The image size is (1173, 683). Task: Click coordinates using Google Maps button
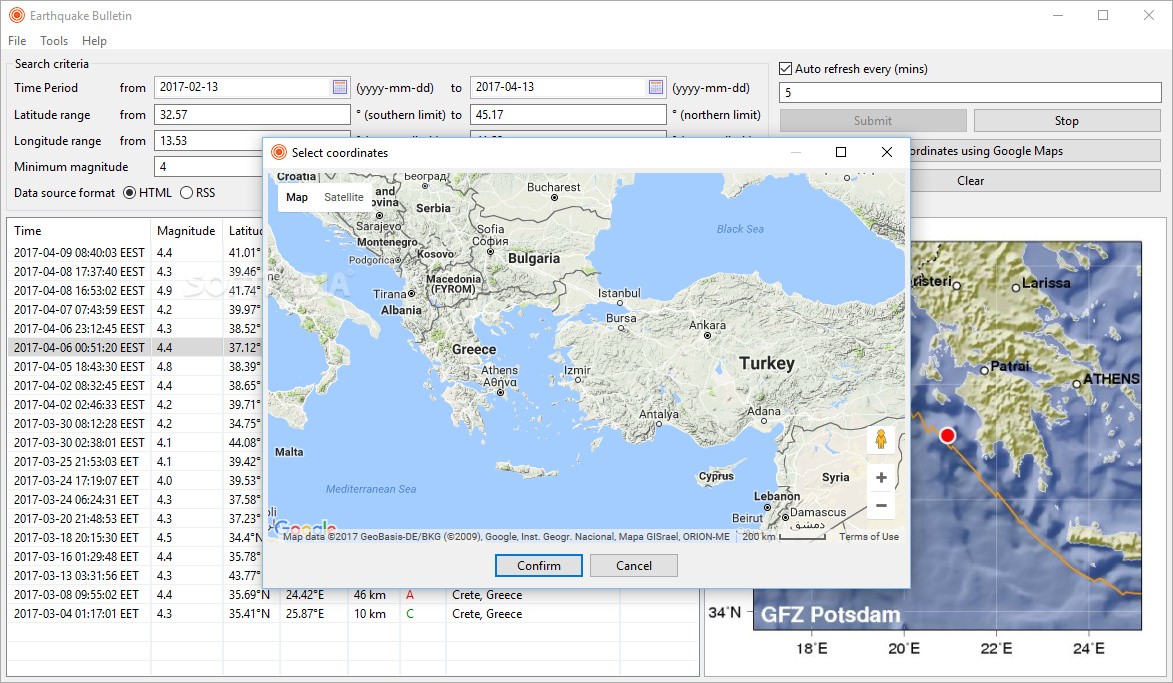[x=1035, y=150]
